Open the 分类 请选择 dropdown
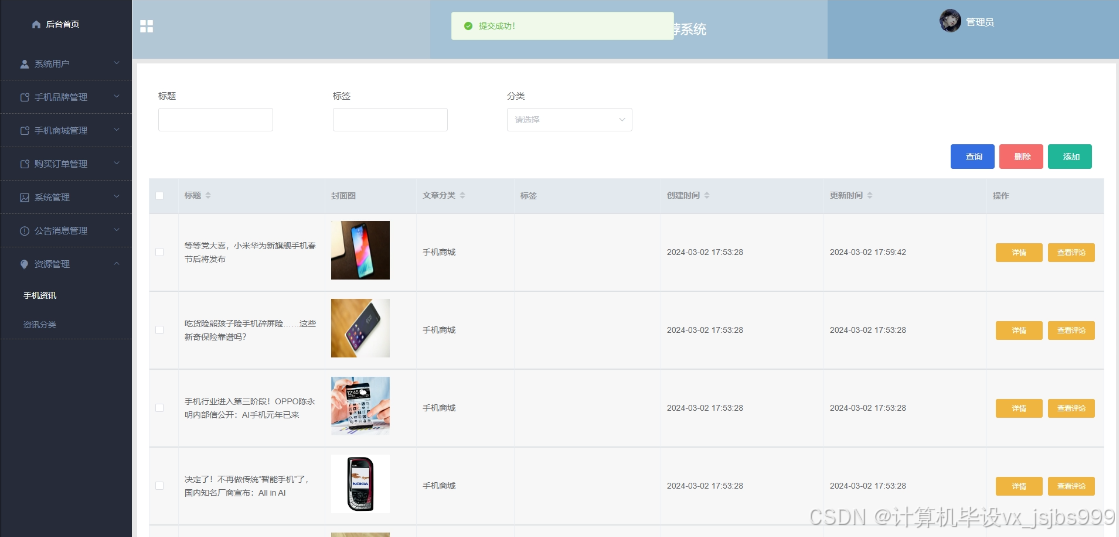The width and height of the screenshot is (1119, 537). pos(569,120)
